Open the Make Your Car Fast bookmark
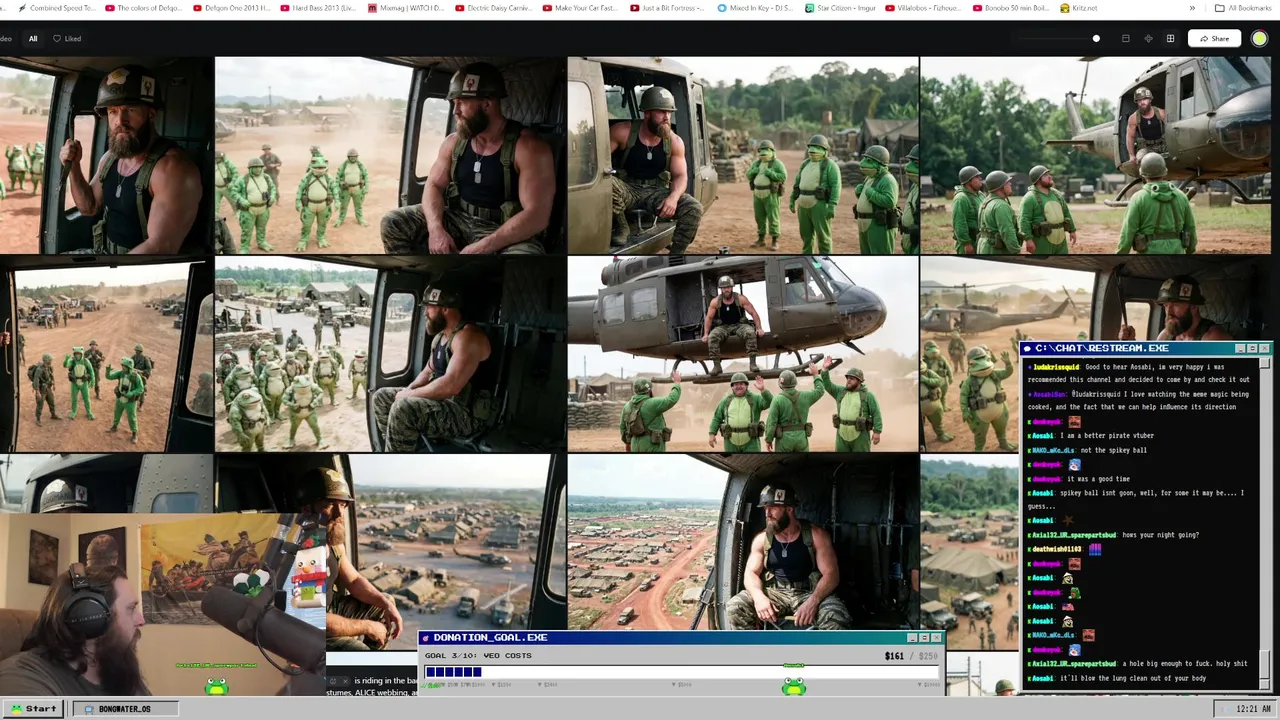 coord(581,8)
